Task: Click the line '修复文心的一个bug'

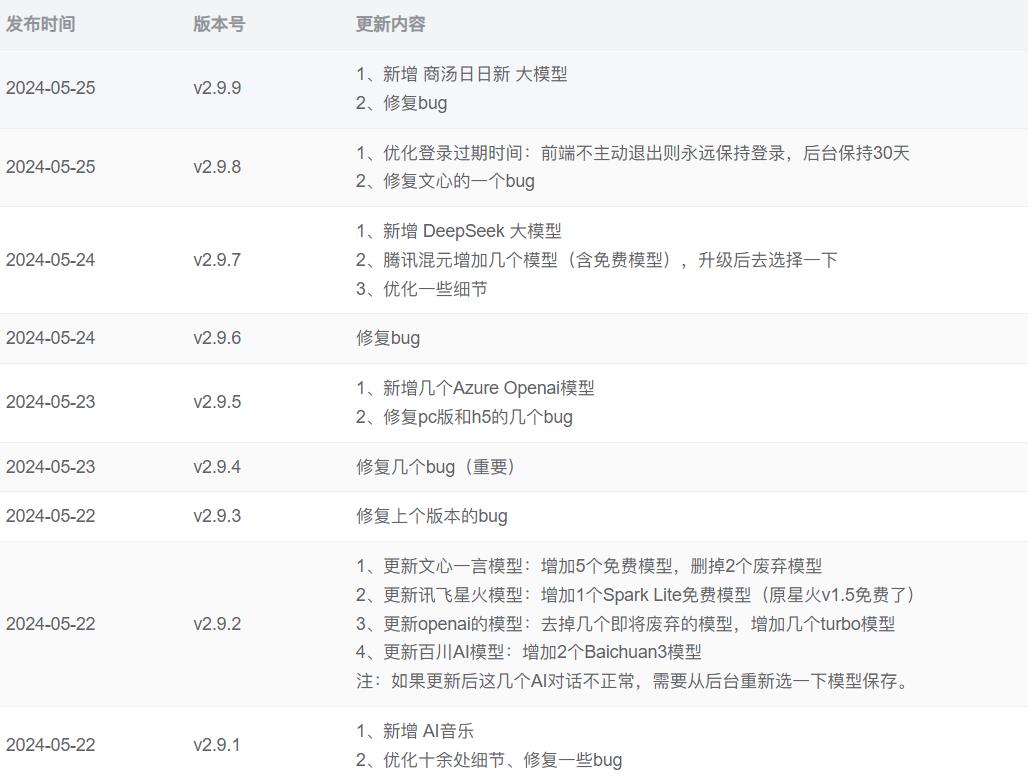Action: pos(445,181)
